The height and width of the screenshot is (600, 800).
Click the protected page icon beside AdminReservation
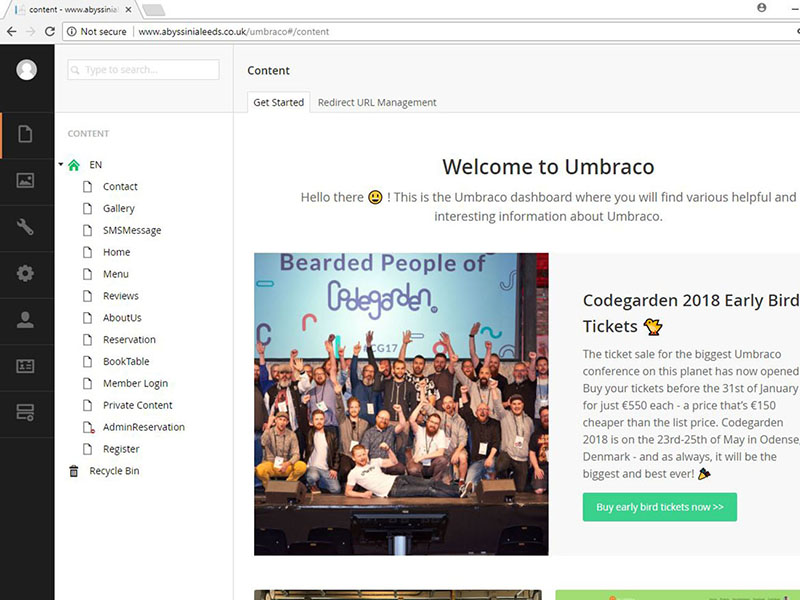89,428
